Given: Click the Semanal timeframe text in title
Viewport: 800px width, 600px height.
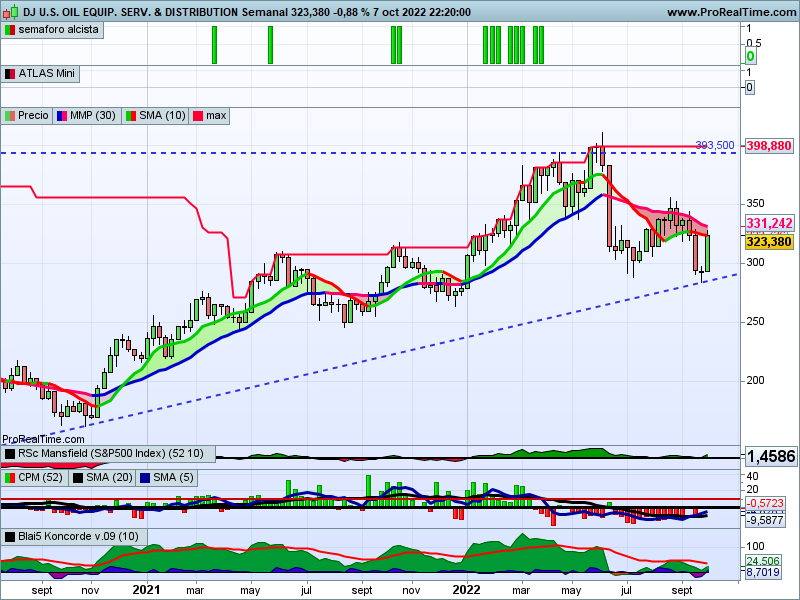Looking at the screenshot, I should [x=265, y=12].
